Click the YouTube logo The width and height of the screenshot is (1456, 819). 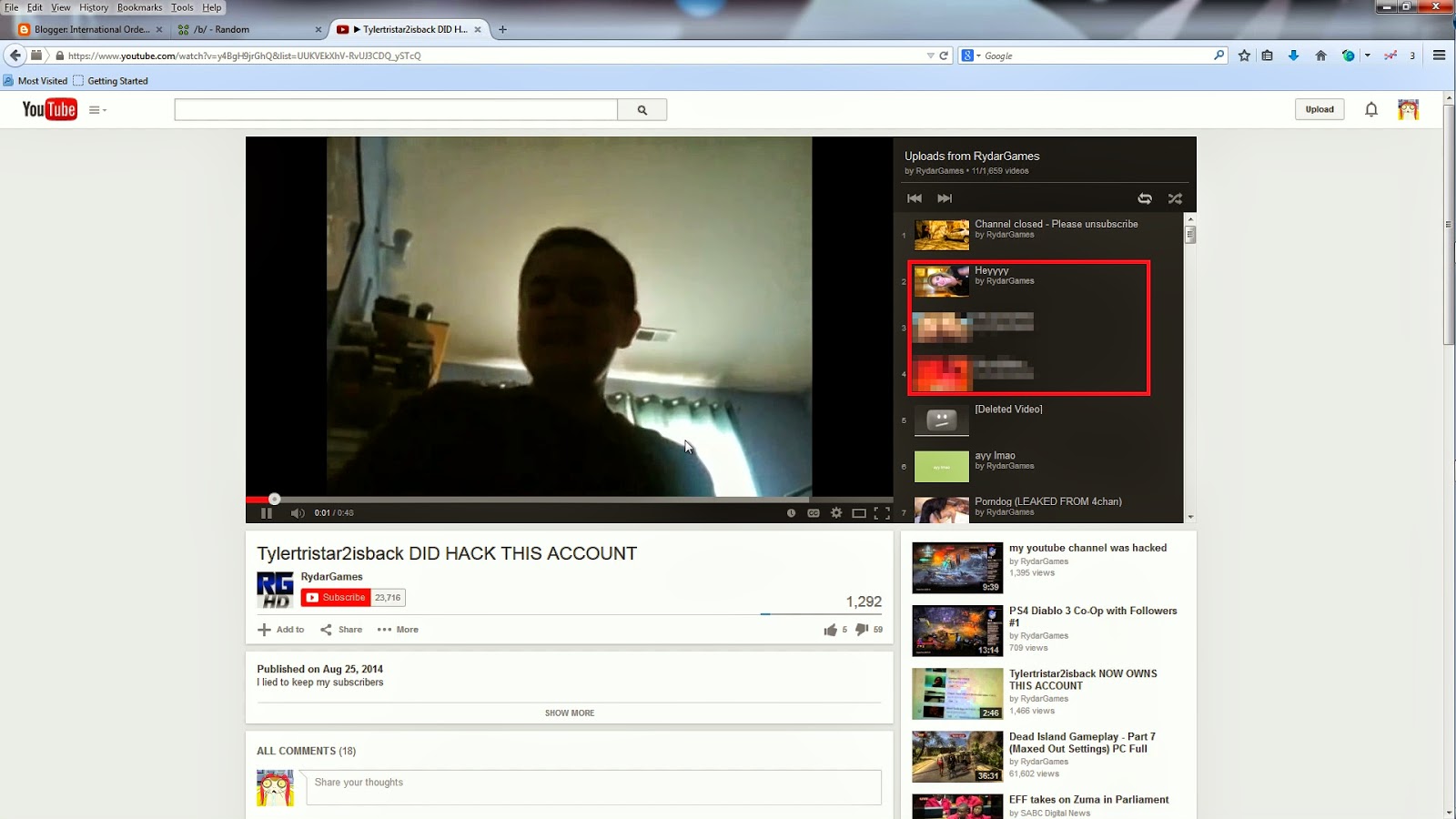point(49,109)
